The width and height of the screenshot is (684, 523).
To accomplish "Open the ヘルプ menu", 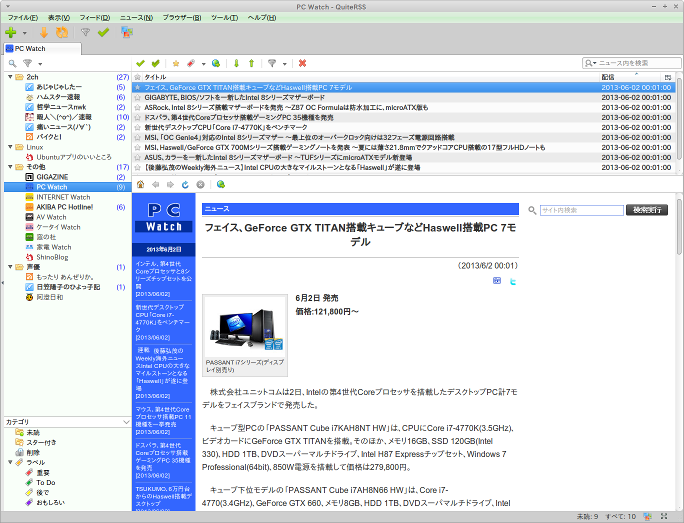I will [x=262, y=17].
